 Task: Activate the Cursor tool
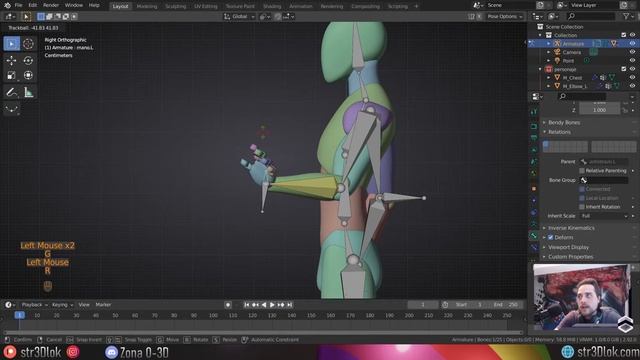(x=28, y=44)
